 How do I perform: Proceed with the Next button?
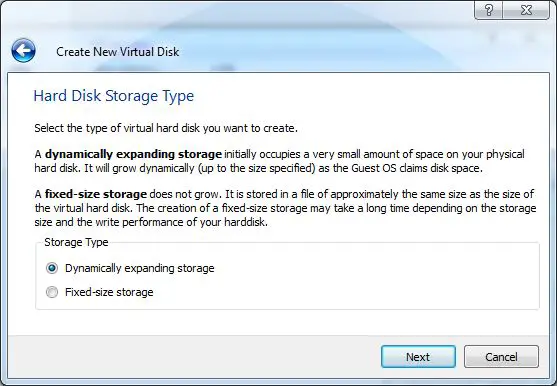click(x=418, y=357)
